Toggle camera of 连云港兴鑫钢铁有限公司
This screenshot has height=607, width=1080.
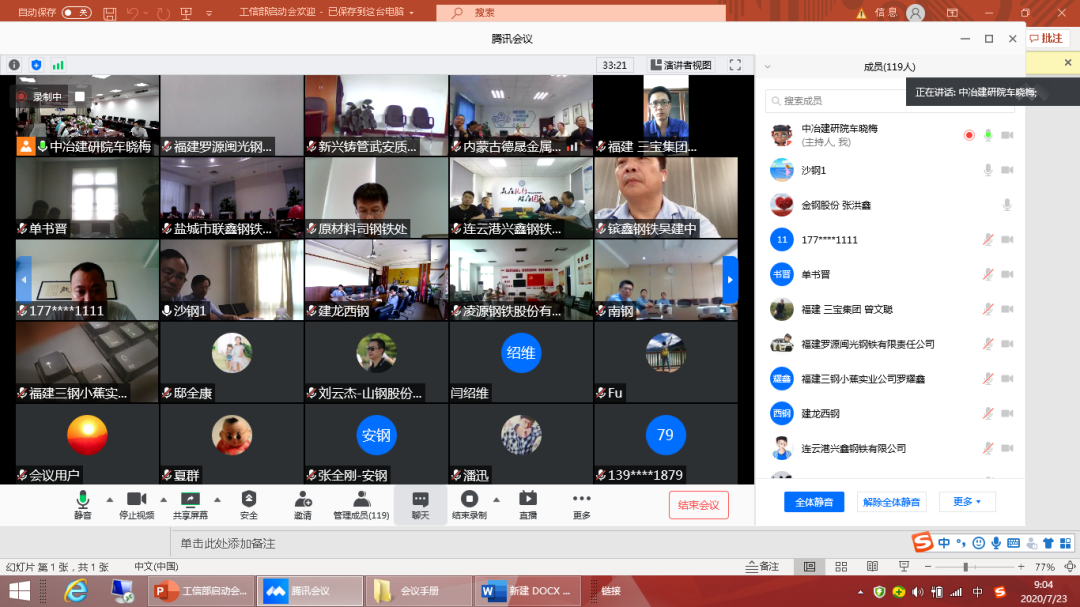pos(1006,448)
